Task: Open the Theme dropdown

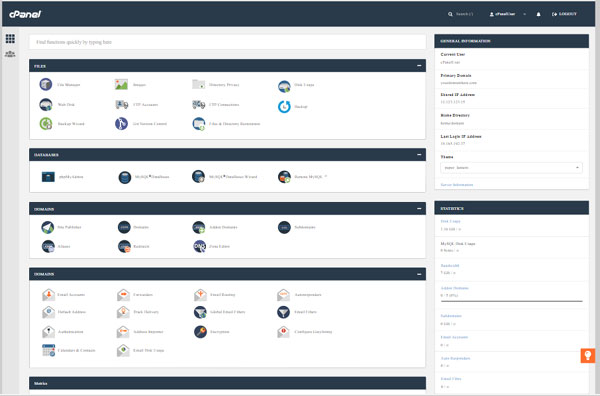Action: coord(511,168)
